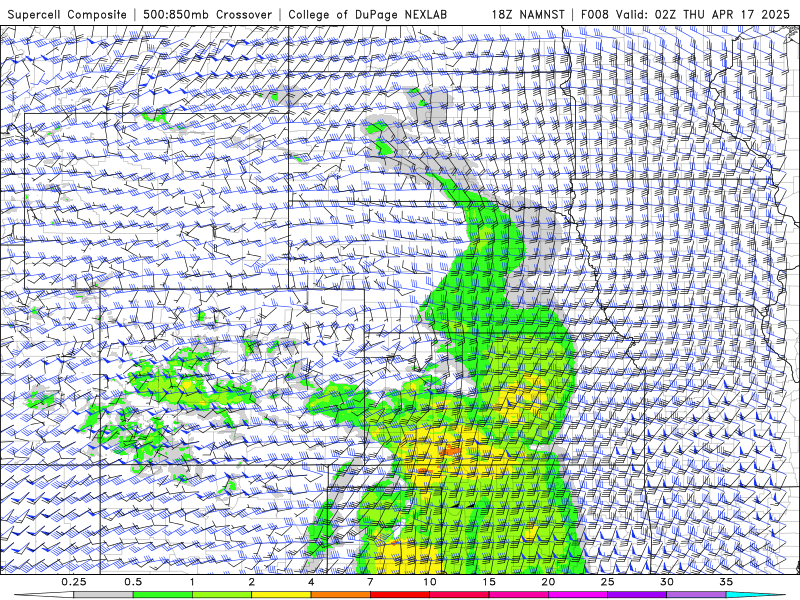Click the '25' legend label
Image resolution: width=800 pixels, height=600 pixels.
(608, 582)
